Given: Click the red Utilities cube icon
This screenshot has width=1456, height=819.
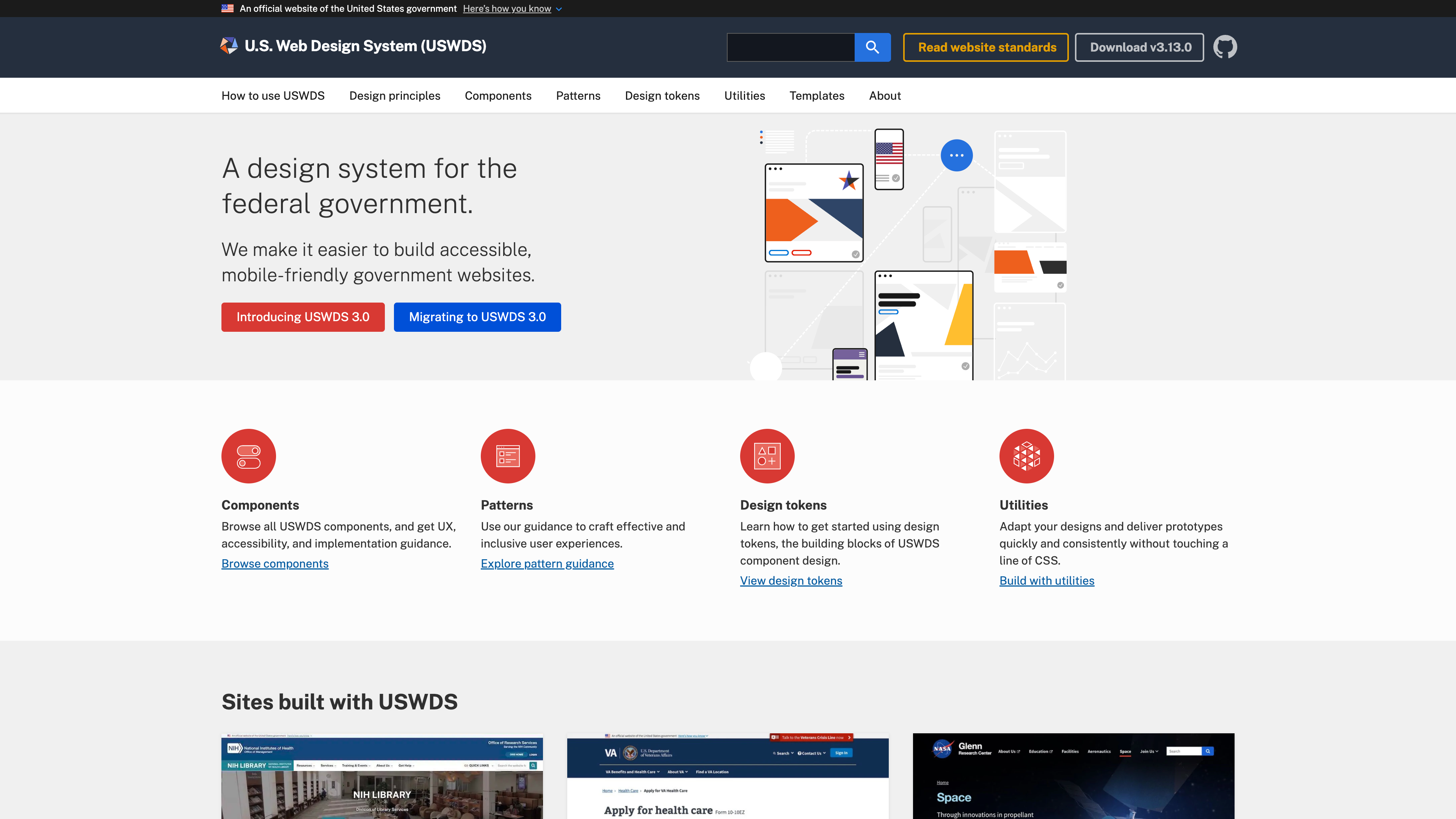Looking at the screenshot, I should click(x=1026, y=456).
